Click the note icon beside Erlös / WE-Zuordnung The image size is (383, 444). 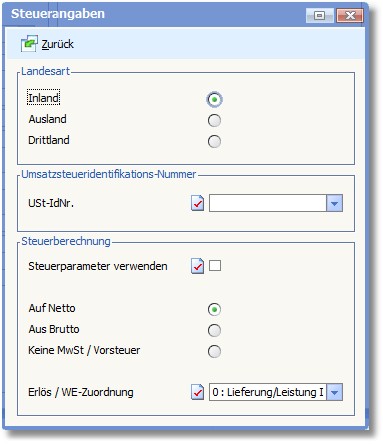click(x=197, y=392)
